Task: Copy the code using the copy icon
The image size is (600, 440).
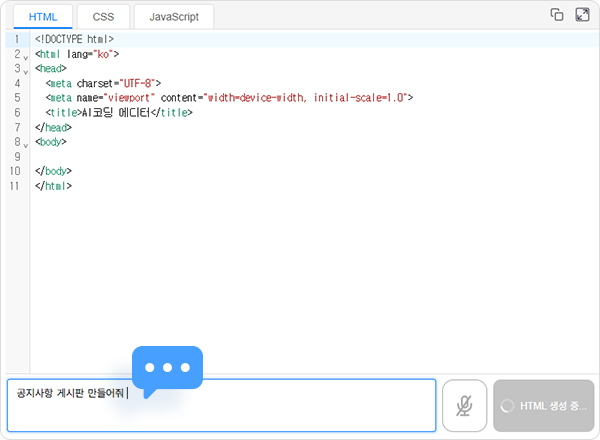Action: 558,15
